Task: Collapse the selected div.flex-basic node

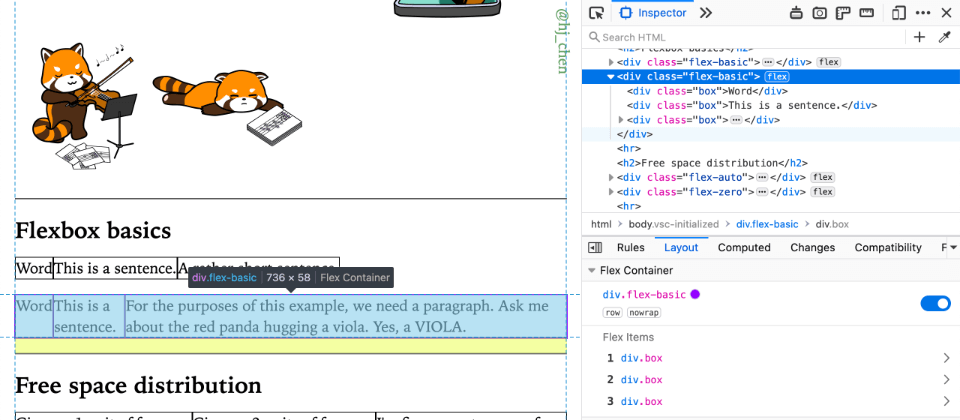Action: pos(610,77)
